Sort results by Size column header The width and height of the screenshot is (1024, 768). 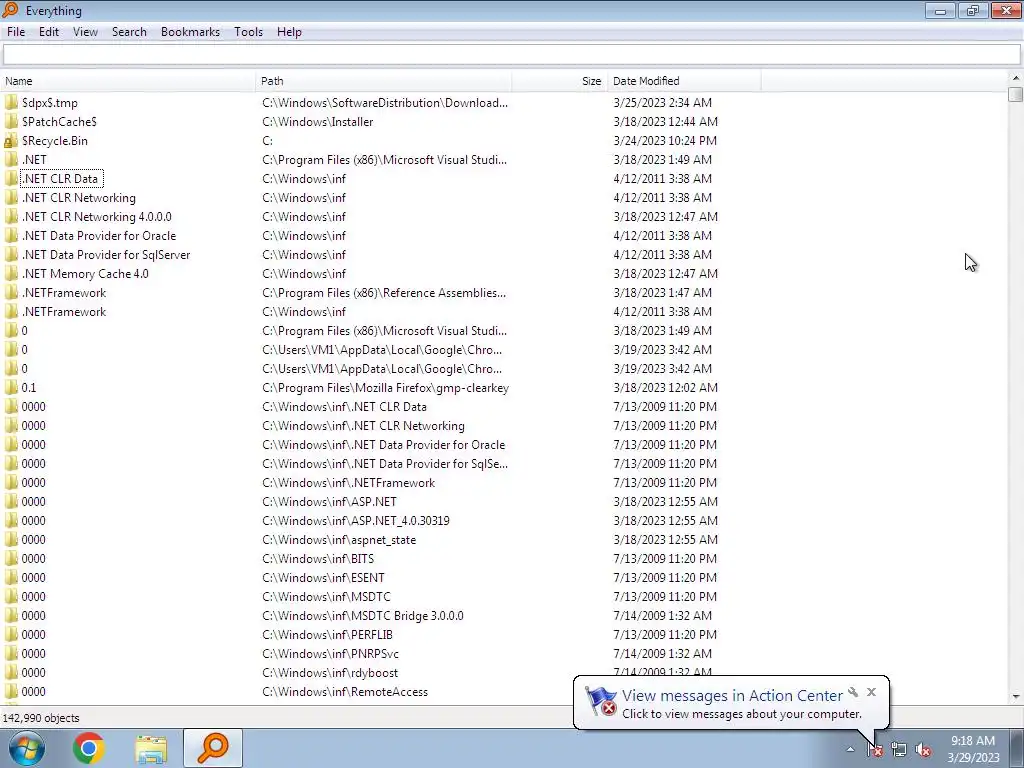point(559,81)
